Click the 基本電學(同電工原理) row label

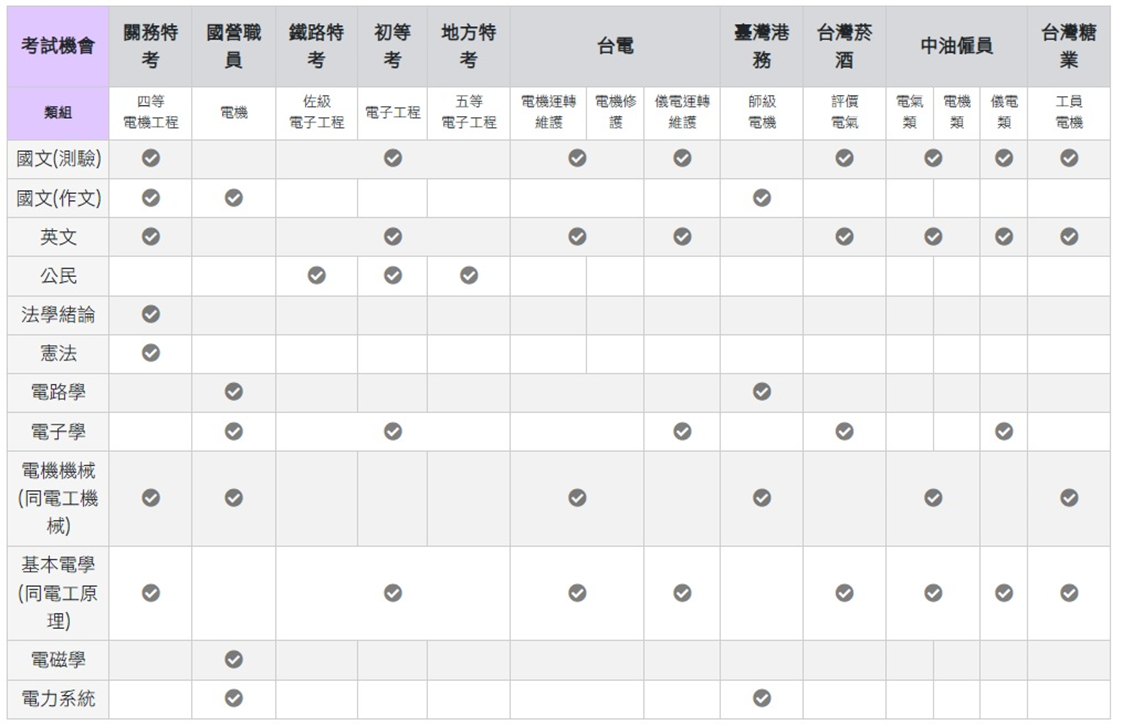(x=58, y=593)
